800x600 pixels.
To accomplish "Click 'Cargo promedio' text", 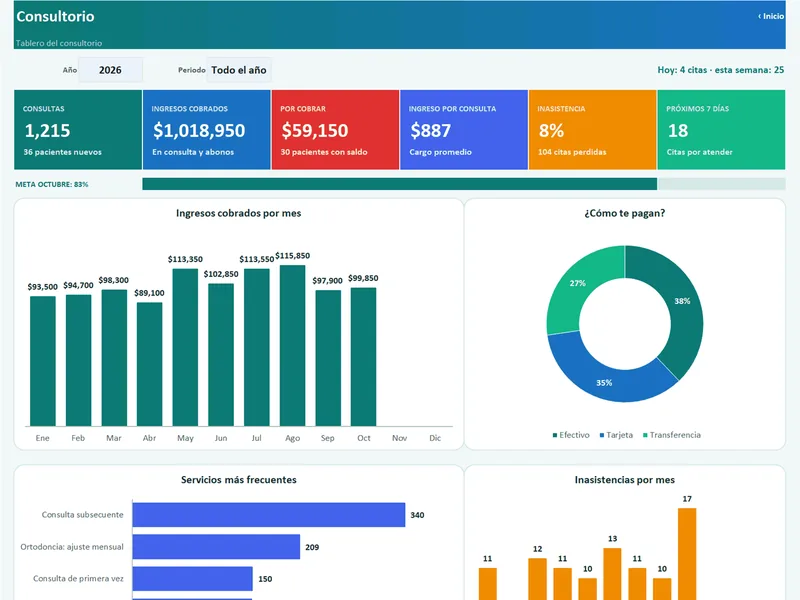I will [440, 152].
